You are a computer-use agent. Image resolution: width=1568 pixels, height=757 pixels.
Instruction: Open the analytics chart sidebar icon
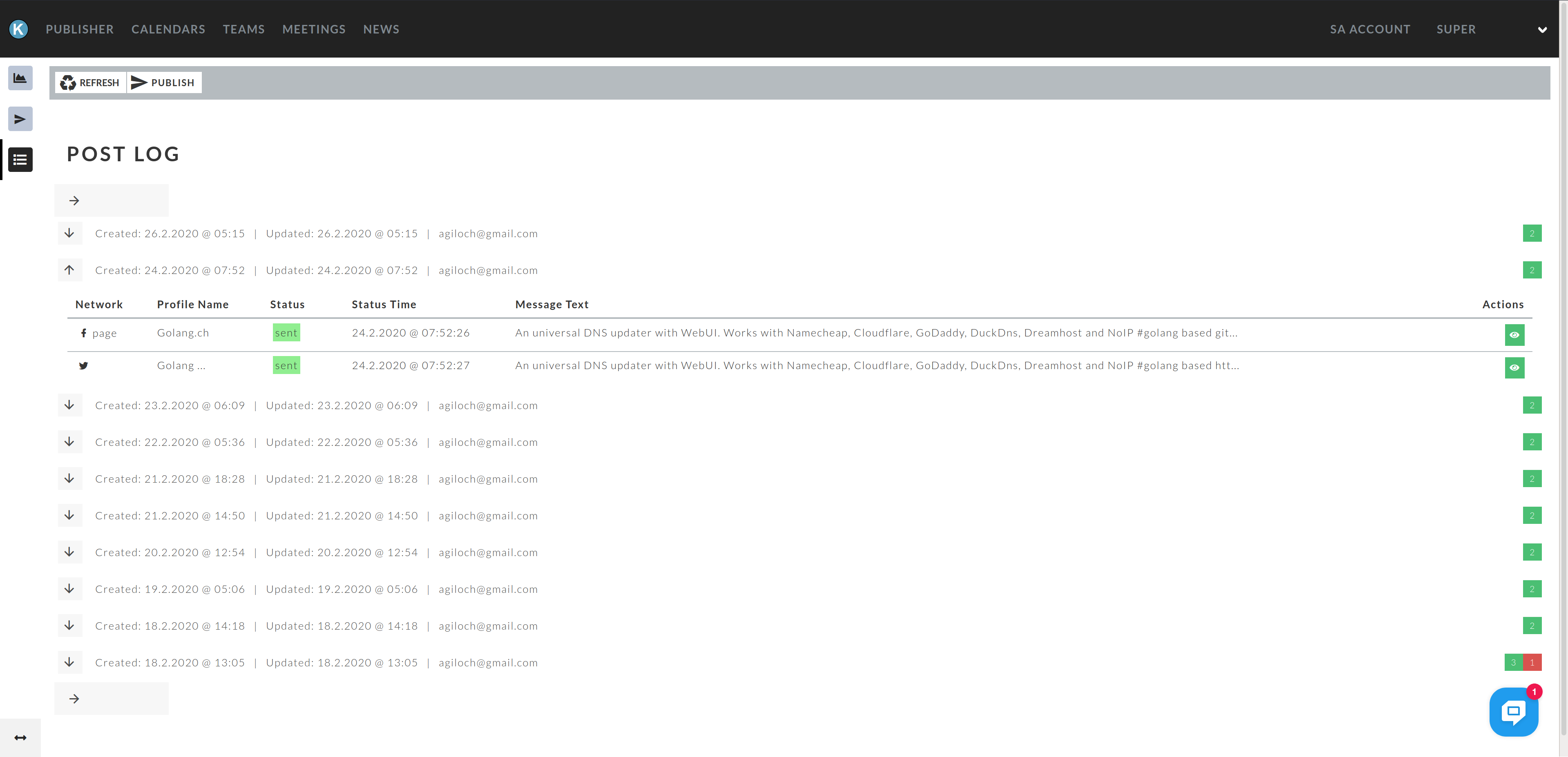coord(20,78)
